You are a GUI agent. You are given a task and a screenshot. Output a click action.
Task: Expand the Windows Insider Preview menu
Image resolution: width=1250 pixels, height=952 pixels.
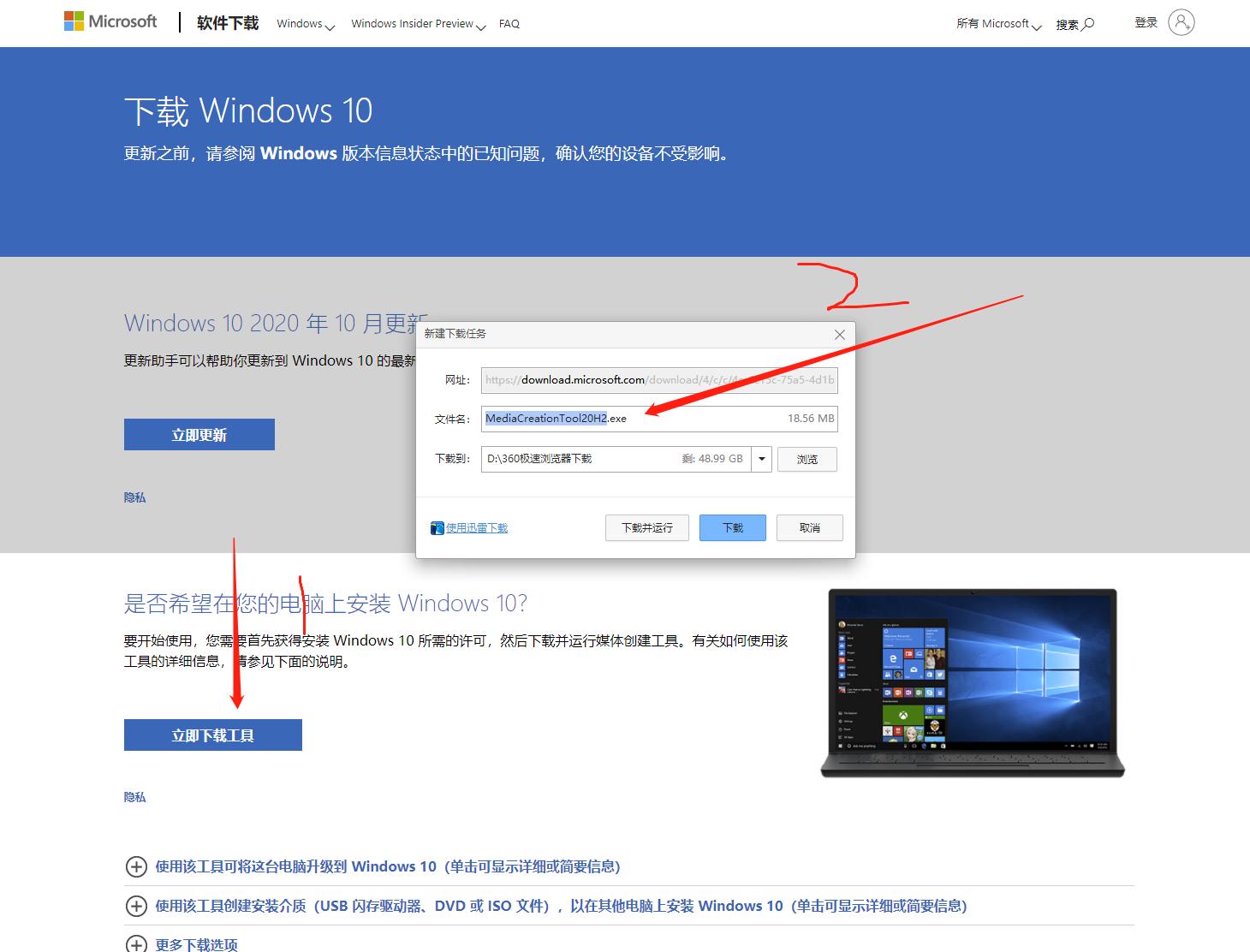[x=418, y=24]
